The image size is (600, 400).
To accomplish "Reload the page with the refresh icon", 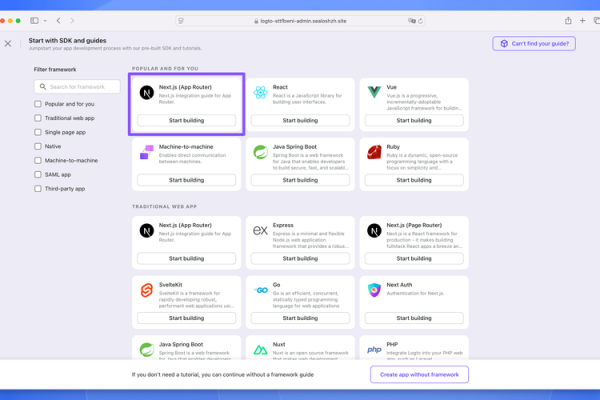I will pyautogui.click(x=421, y=21).
